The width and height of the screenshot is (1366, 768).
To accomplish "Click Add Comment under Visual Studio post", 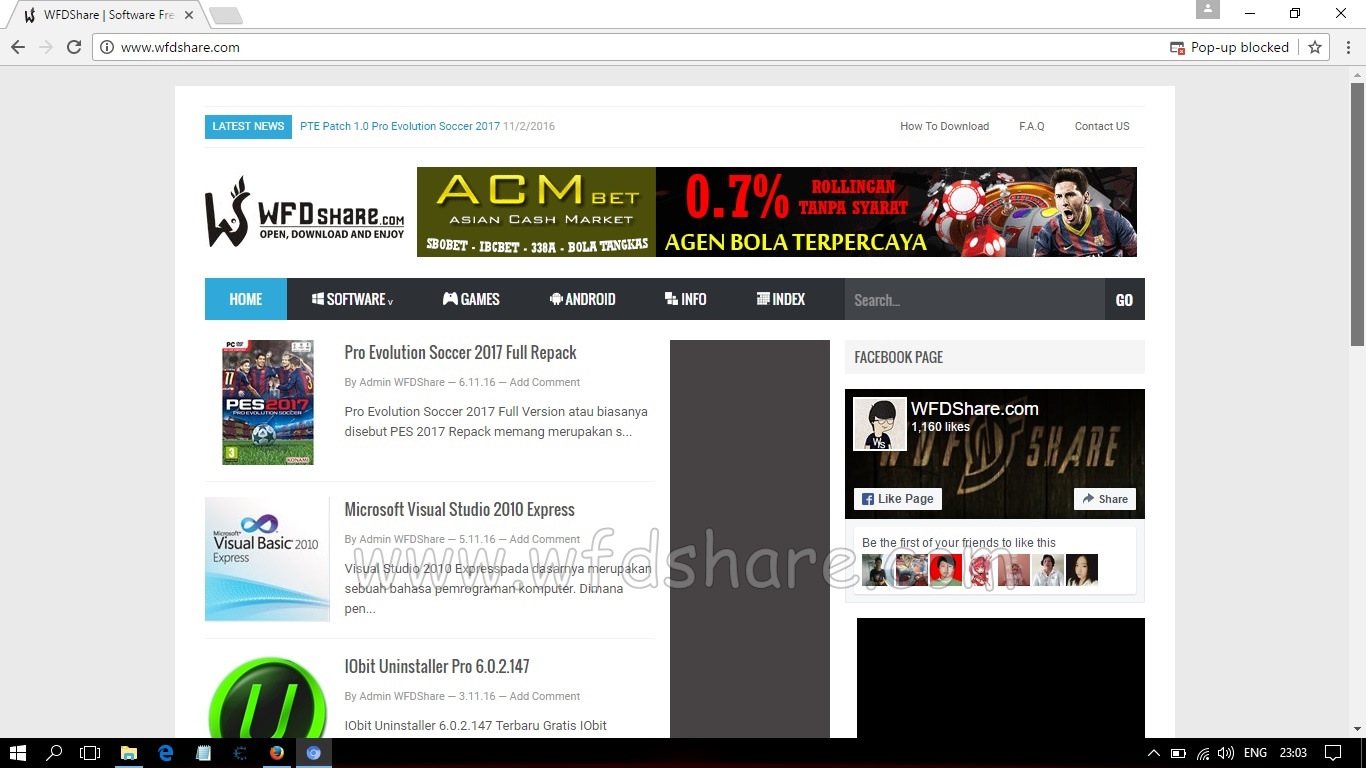I will pos(545,539).
